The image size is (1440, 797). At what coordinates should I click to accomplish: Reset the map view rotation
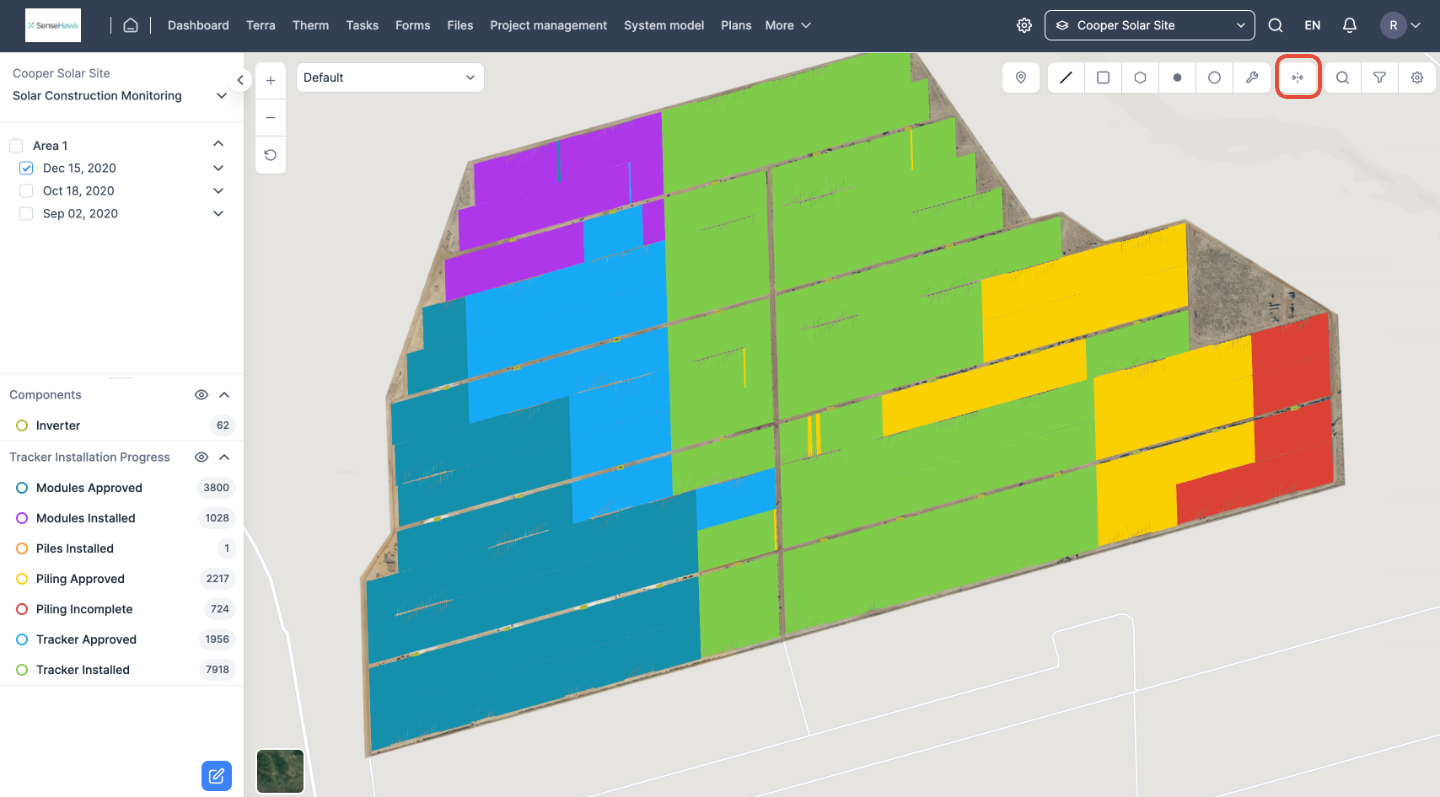point(270,155)
